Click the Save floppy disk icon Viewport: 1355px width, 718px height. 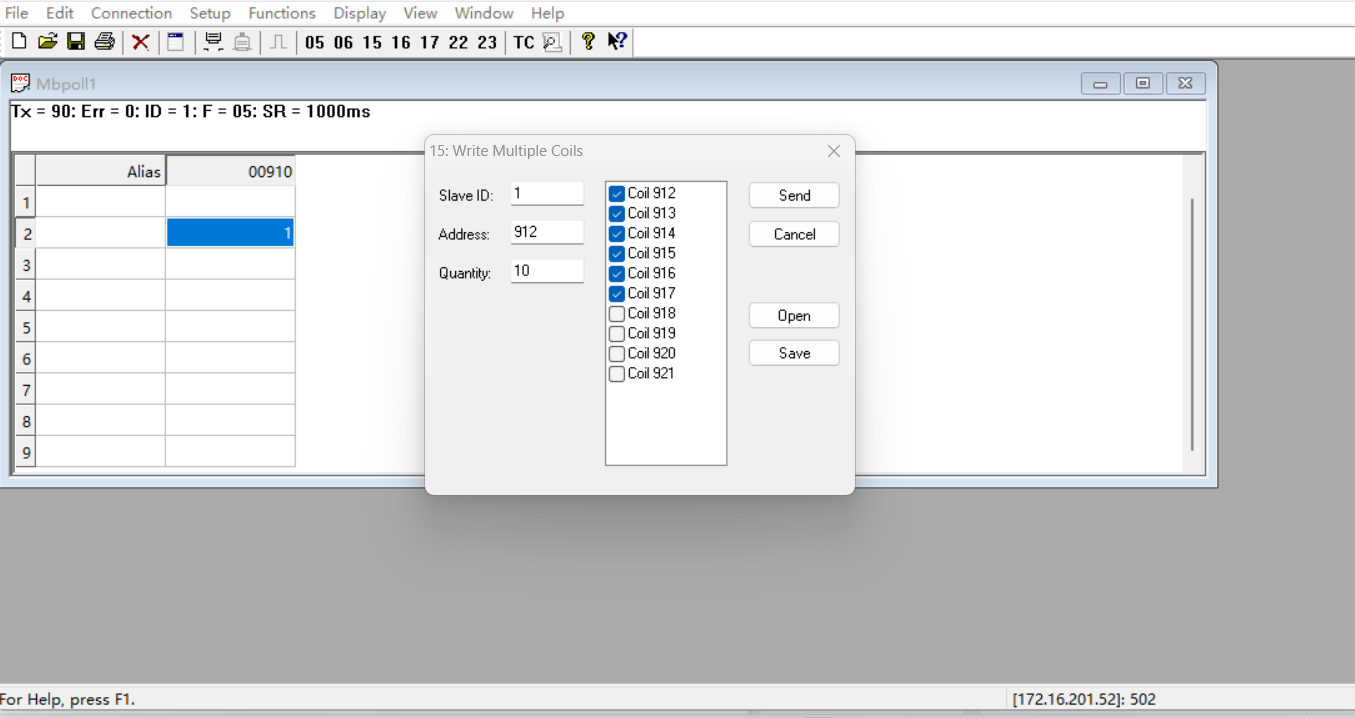[x=76, y=41]
